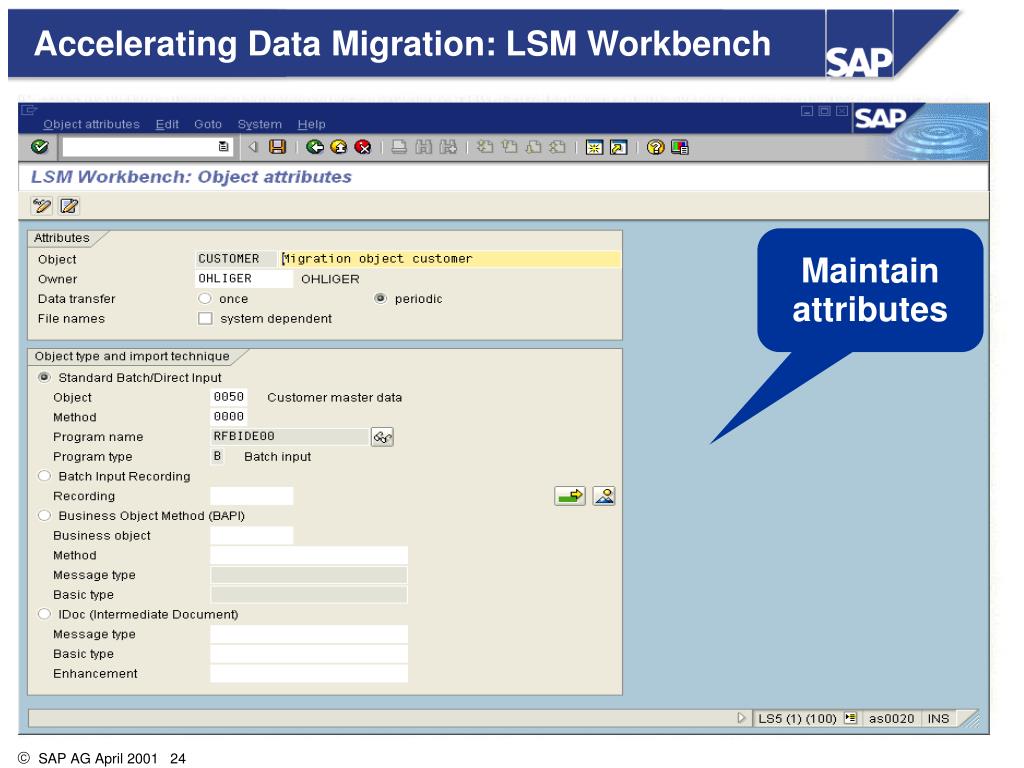Click the green arrow button by Recording
Image resolution: width=1024 pixels, height=768 pixels.
click(569, 496)
